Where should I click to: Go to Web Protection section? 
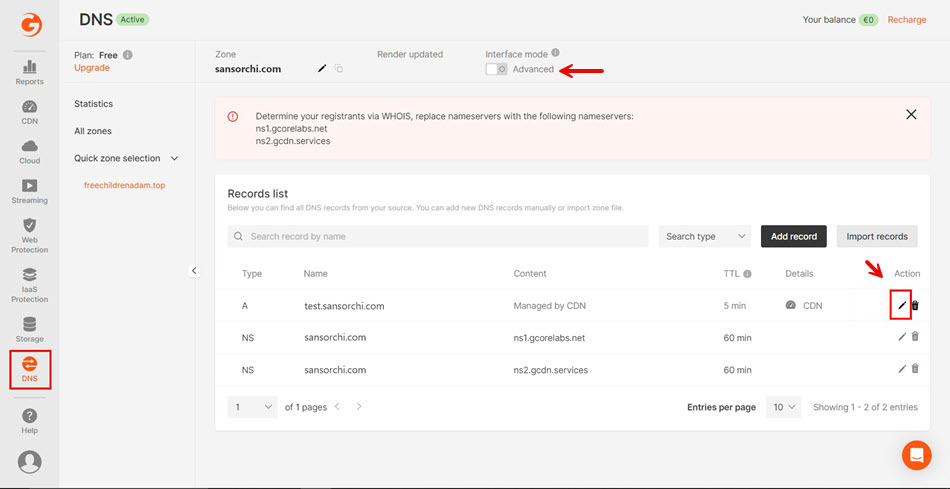click(x=29, y=236)
